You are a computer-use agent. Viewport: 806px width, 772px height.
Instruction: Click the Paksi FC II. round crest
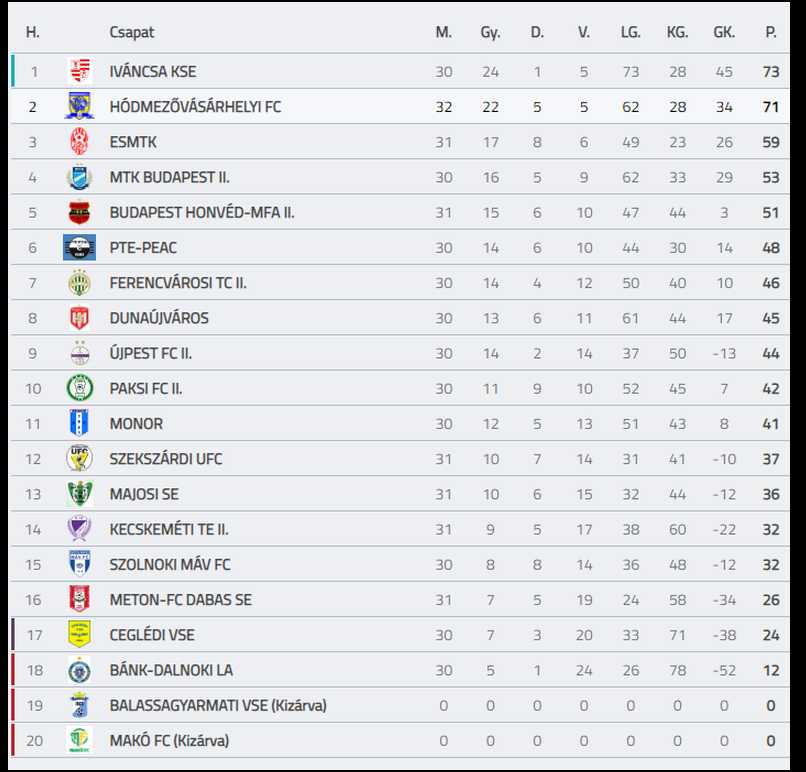pyautogui.click(x=80, y=388)
